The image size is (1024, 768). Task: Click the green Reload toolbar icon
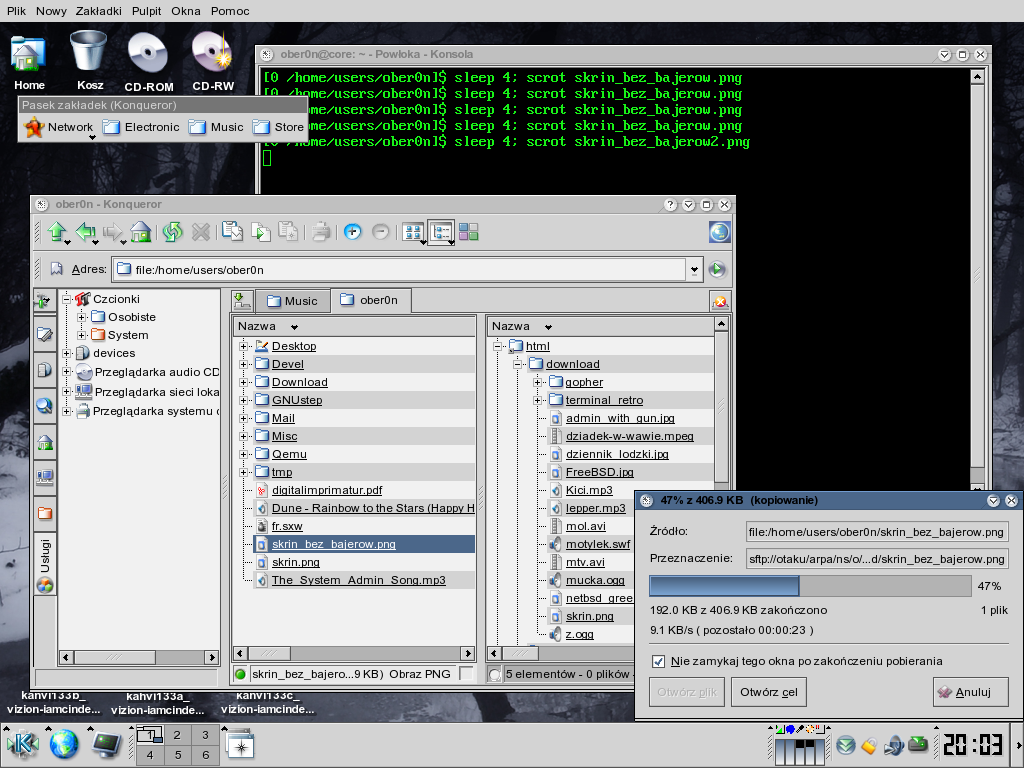172,232
